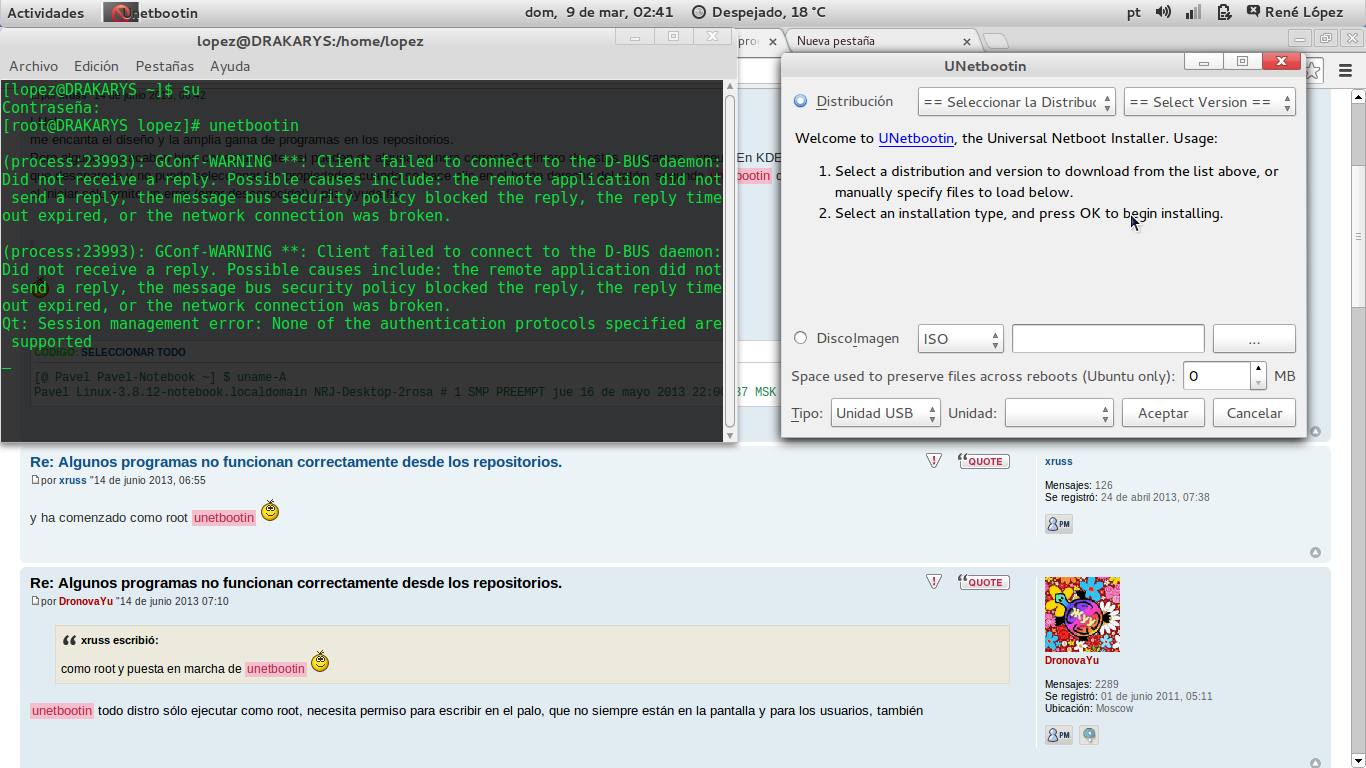Click the PM icon under DronovaYu
Screen dimensions: 1366x768
[1058, 735]
